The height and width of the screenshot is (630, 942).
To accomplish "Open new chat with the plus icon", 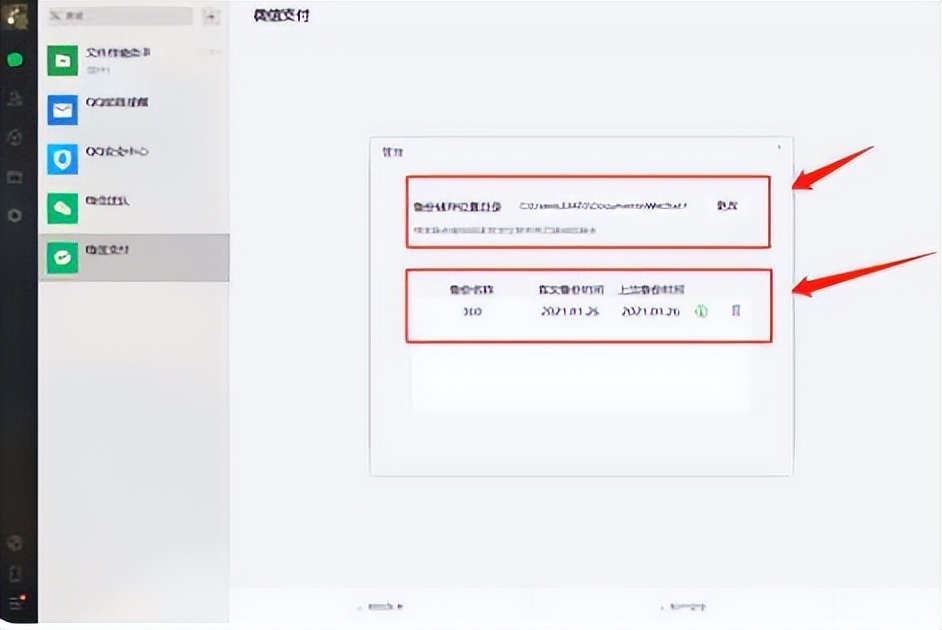I will point(209,17).
